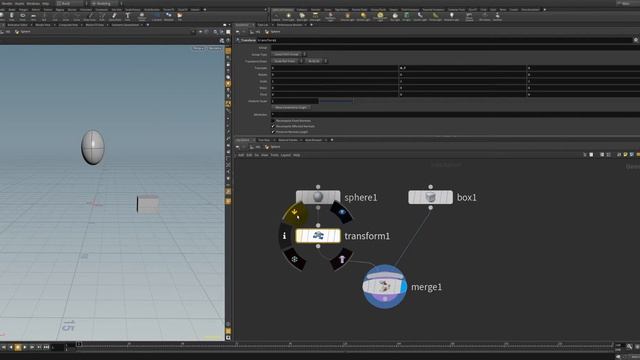Click the Spray Paint shelf tool
640x360 pixels.
pos(115,16)
